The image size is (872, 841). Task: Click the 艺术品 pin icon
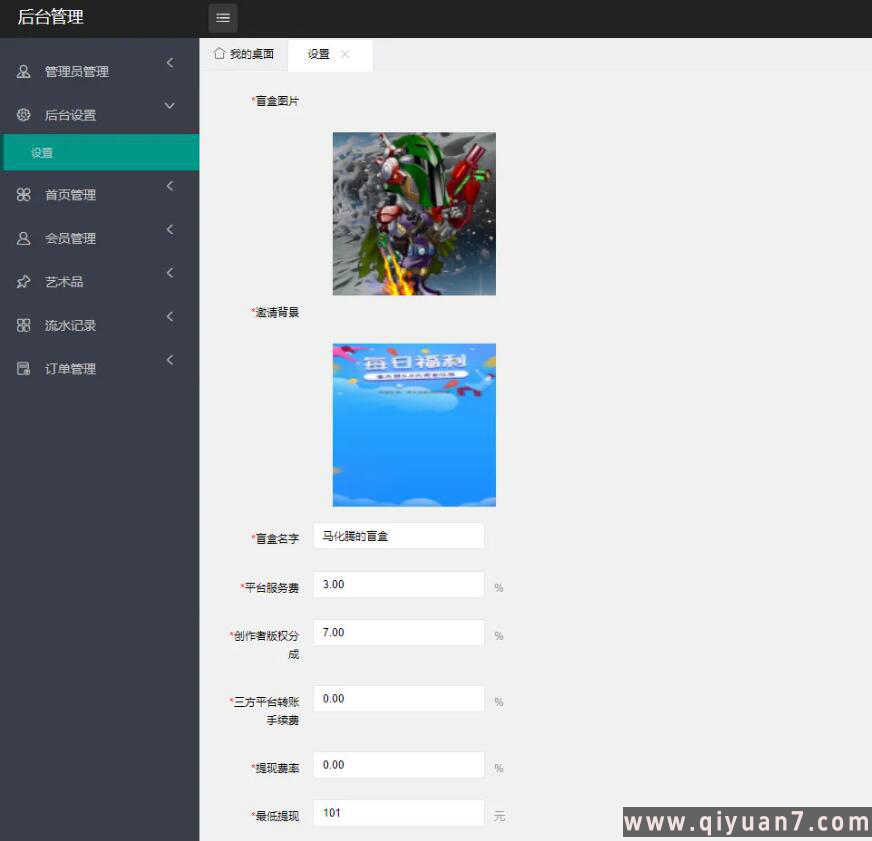click(x=24, y=282)
